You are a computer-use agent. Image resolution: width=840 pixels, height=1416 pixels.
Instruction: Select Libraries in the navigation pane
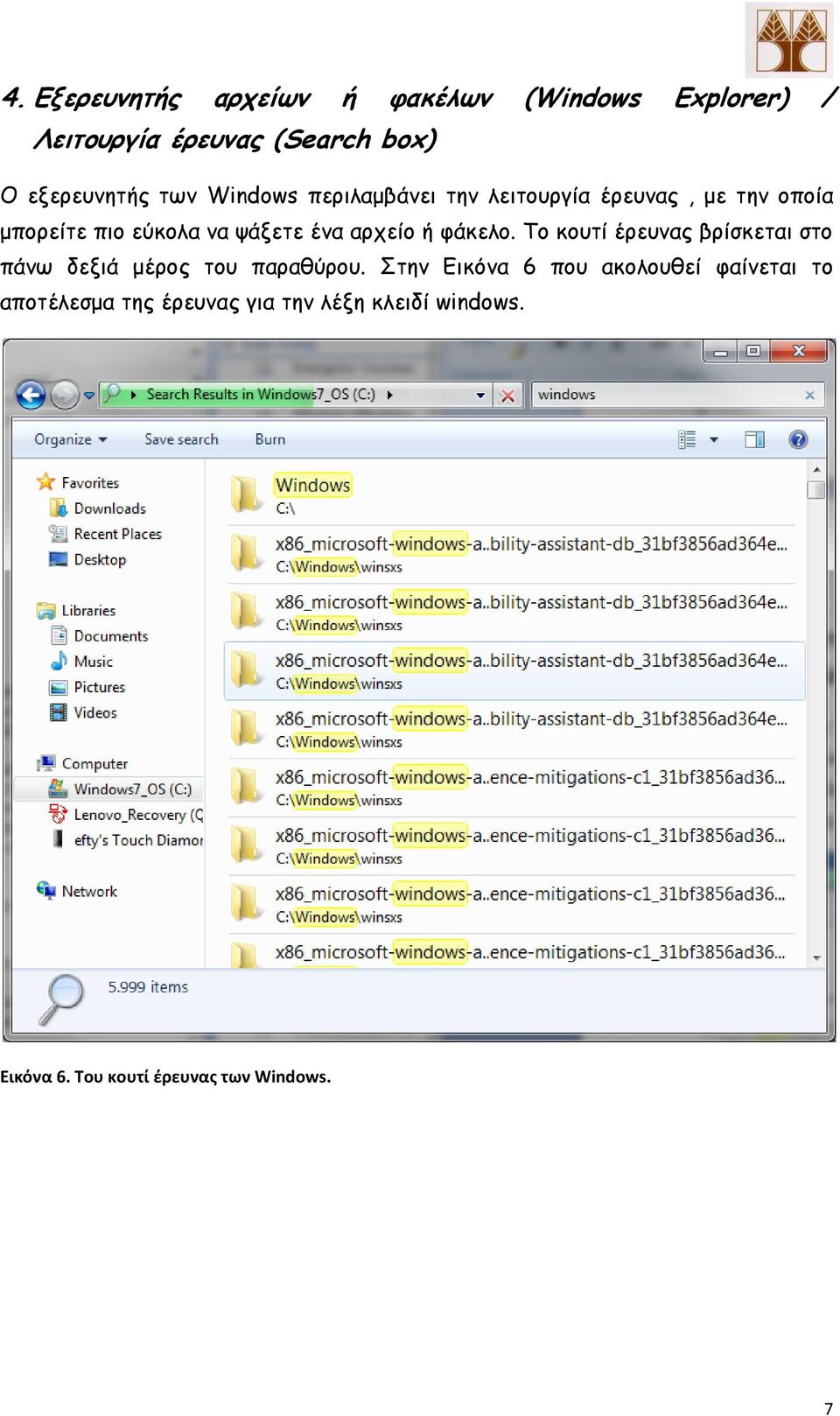click(x=88, y=611)
